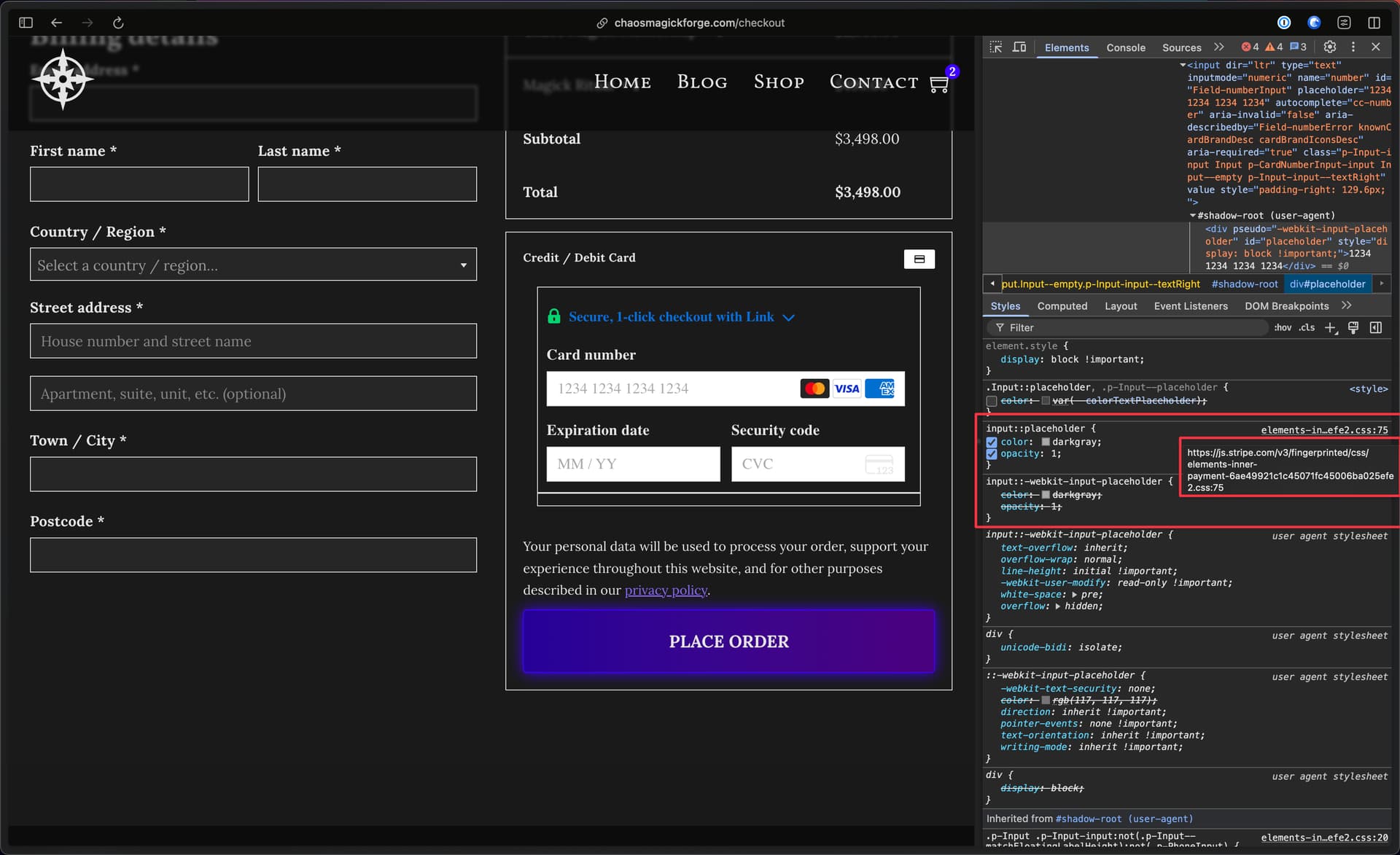This screenshot has width=1400, height=855.
Task: Toggle the device toolbar in DevTools
Action: (1019, 47)
